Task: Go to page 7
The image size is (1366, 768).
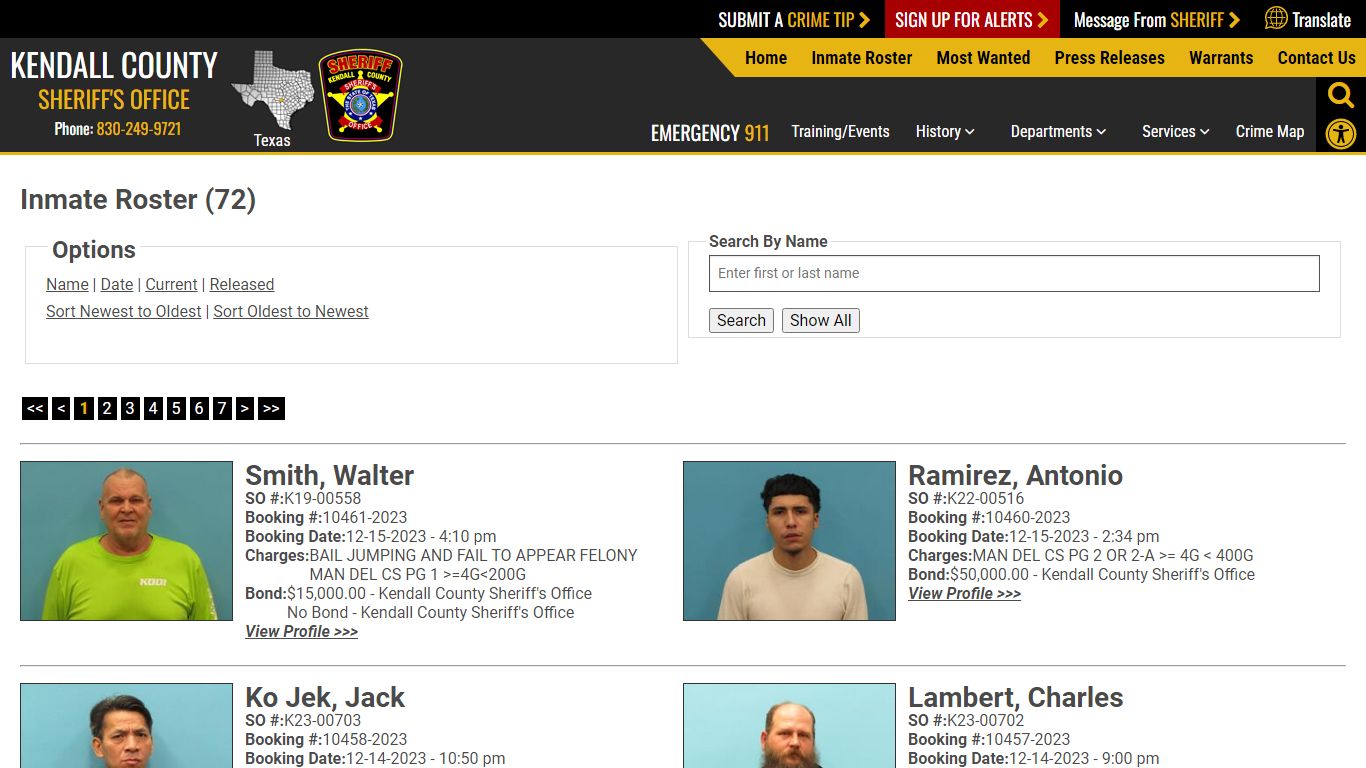Action: pyautogui.click(x=222, y=408)
